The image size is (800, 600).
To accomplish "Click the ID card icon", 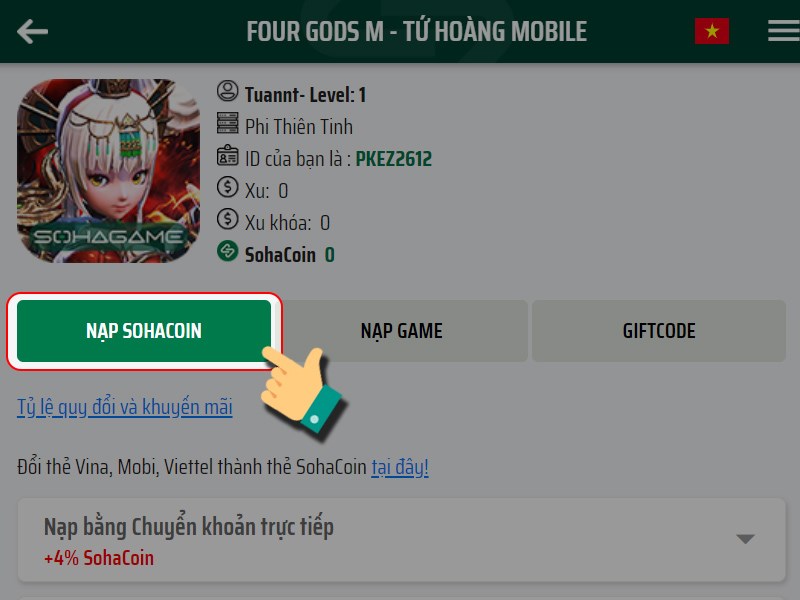I will 228,155.
